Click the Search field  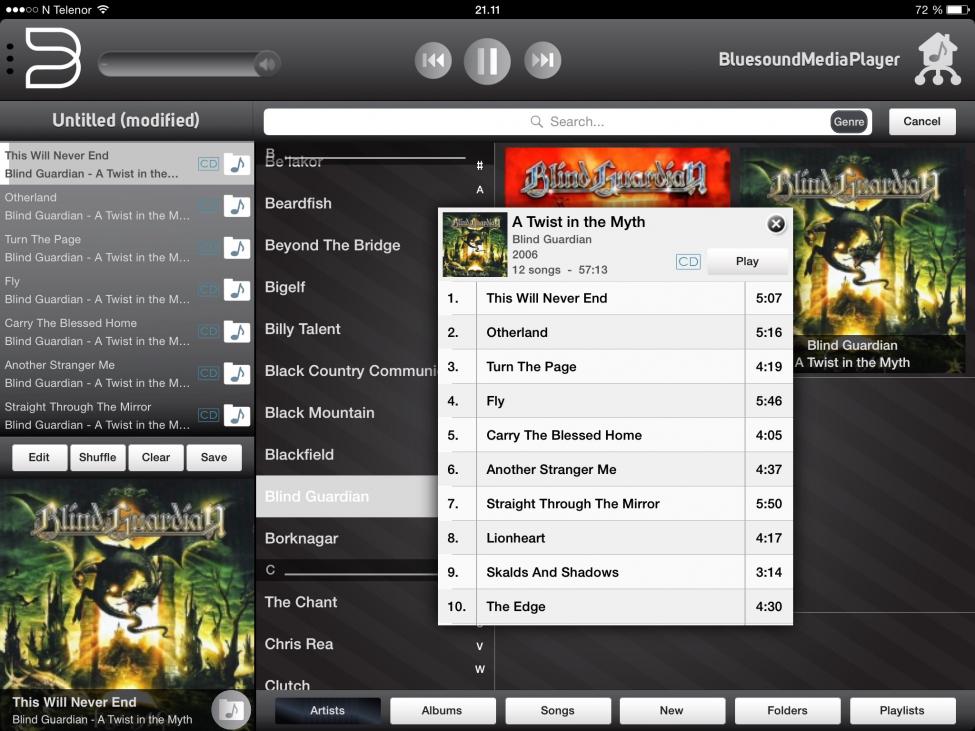coord(567,122)
